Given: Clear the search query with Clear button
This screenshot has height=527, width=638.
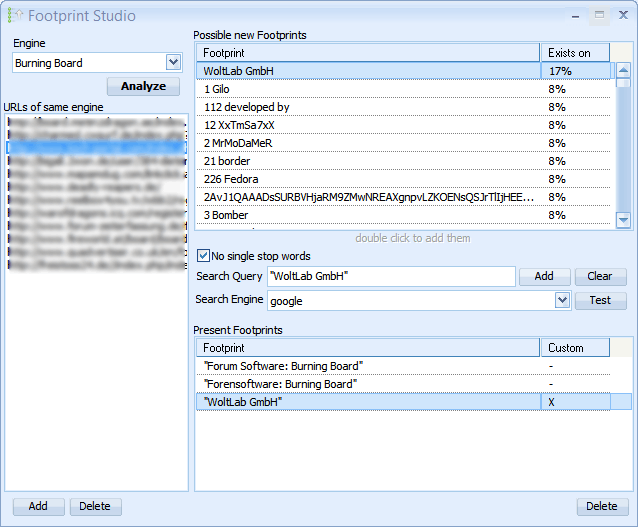Looking at the screenshot, I should coord(600,276).
